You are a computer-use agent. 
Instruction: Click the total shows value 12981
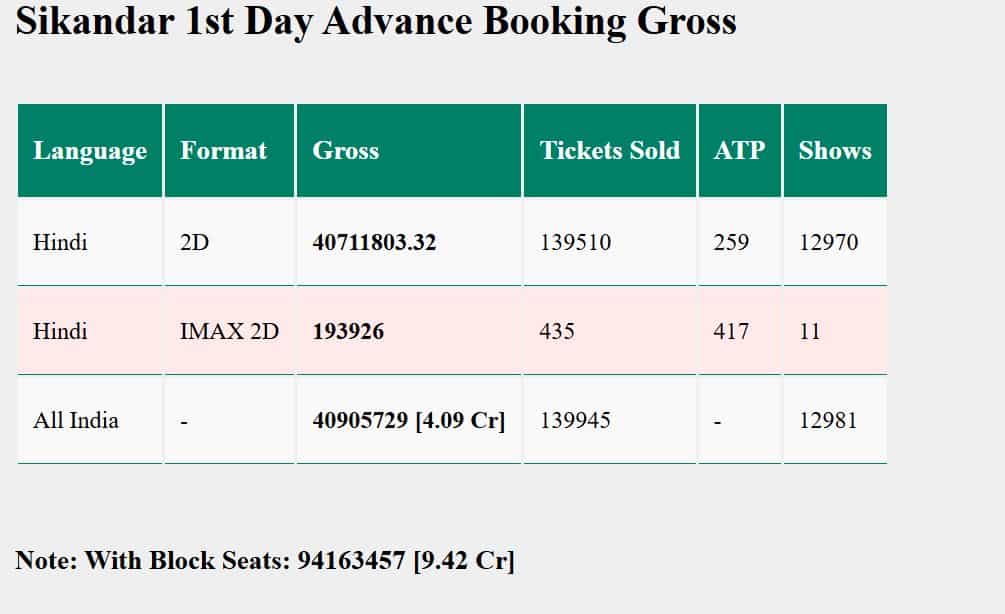click(x=828, y=420)
